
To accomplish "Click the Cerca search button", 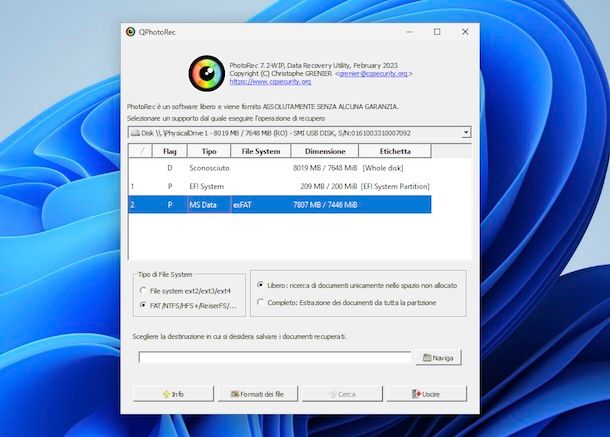I will coord(342,394).
